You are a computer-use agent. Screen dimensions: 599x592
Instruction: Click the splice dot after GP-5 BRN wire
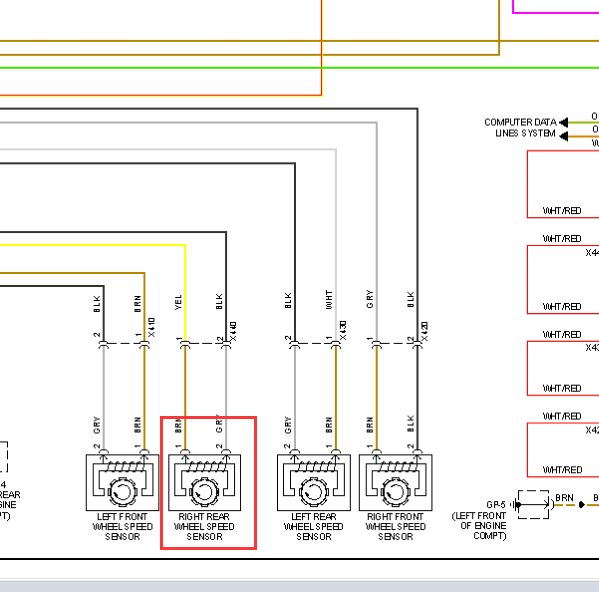pyautogui.click(x=581, y=505)
